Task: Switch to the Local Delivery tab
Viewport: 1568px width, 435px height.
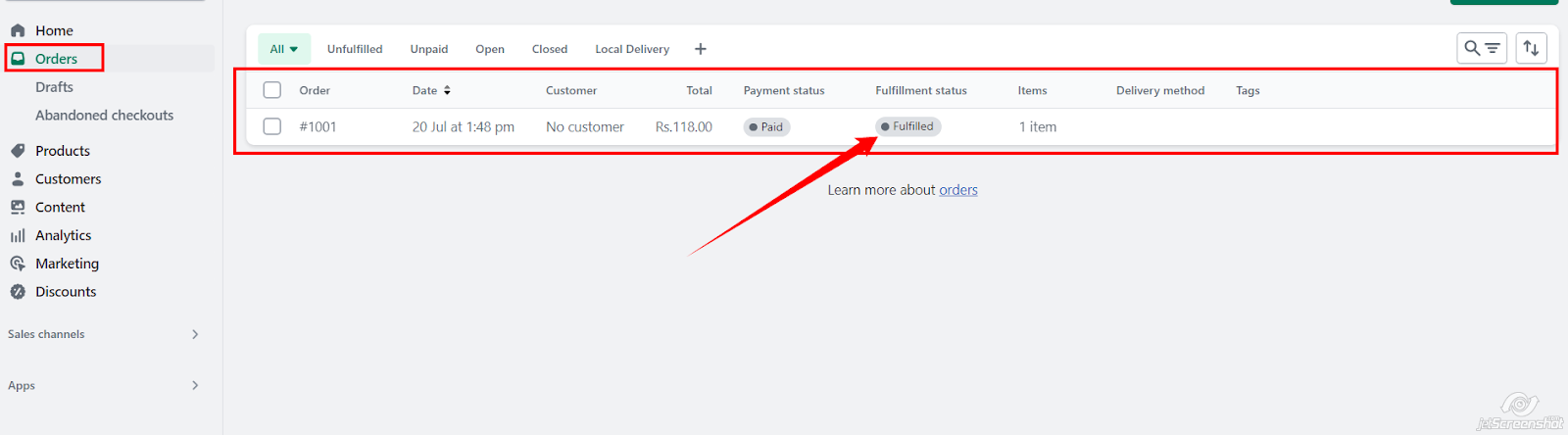Action: tap(632, 49)
